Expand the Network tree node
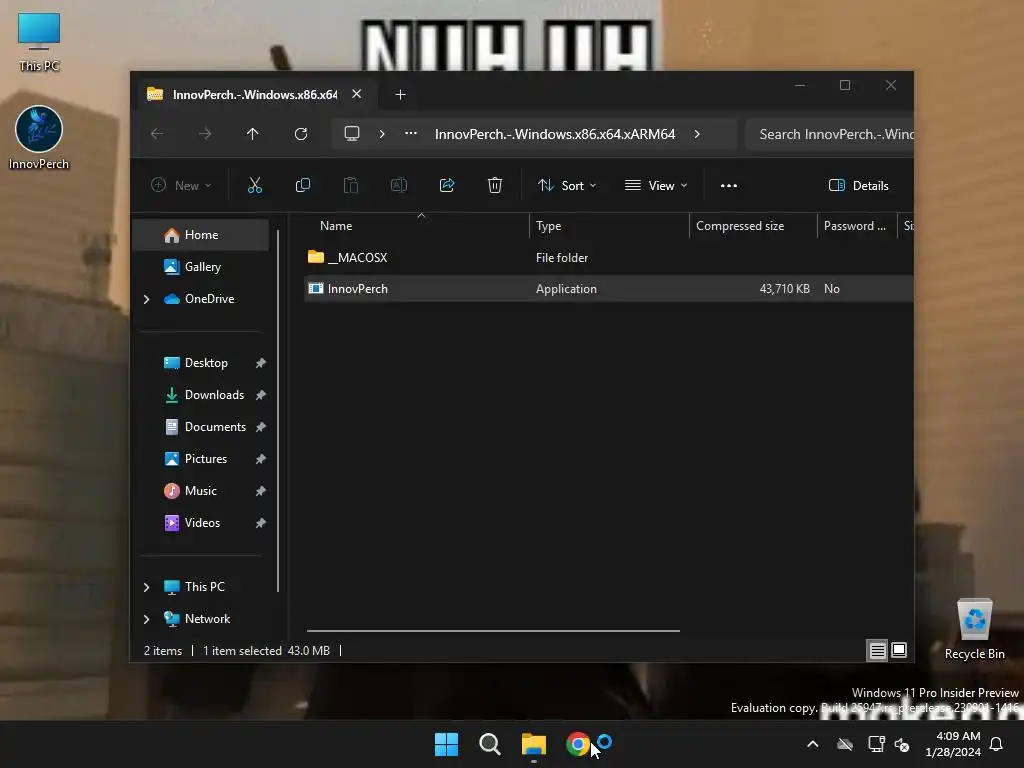 (146, 619)
